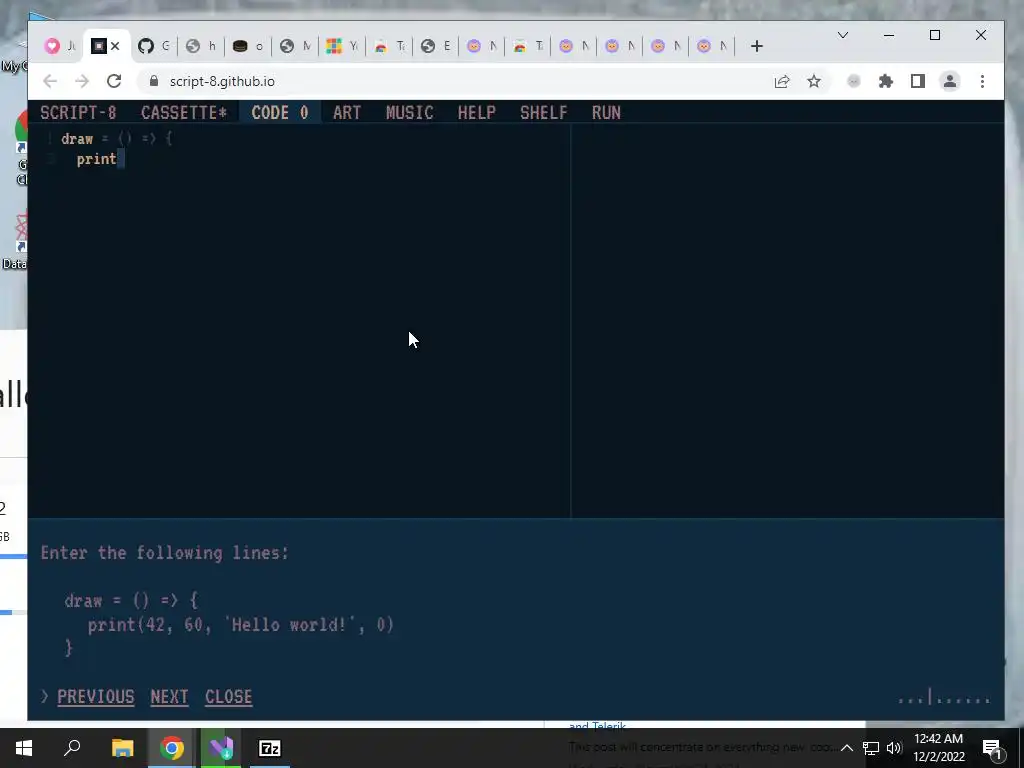Switch to the ART editor

(347, 112)
